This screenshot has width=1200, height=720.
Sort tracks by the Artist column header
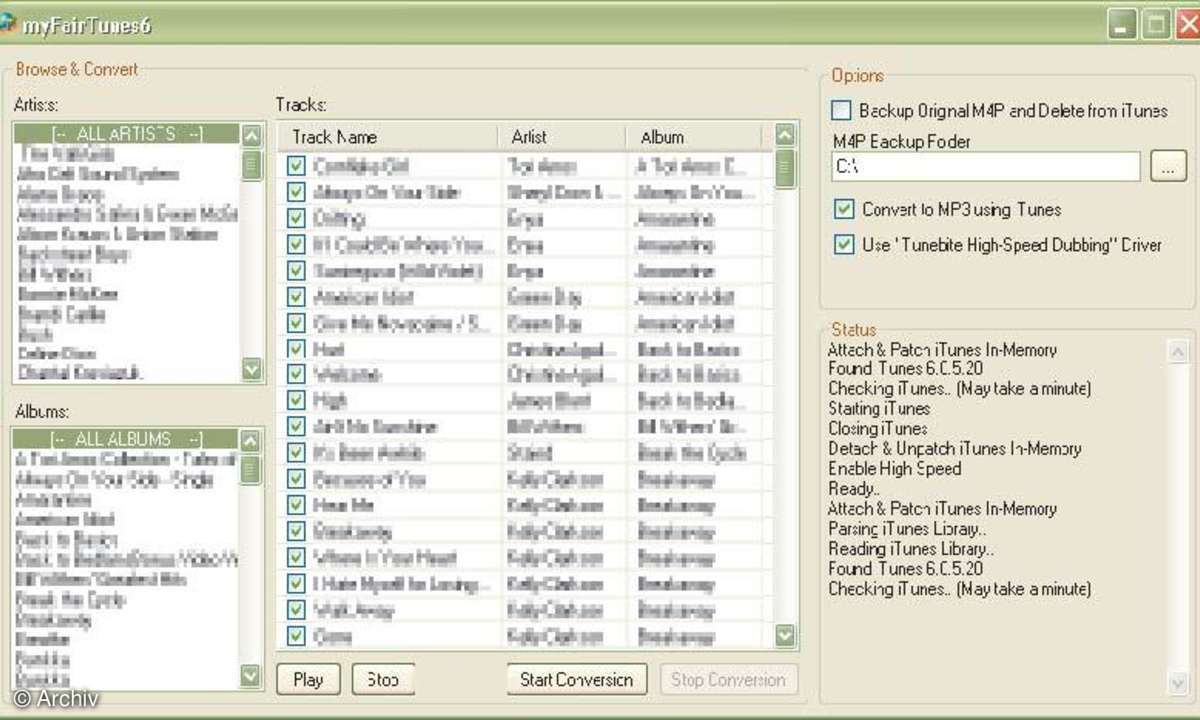click(x=562, y=137)
